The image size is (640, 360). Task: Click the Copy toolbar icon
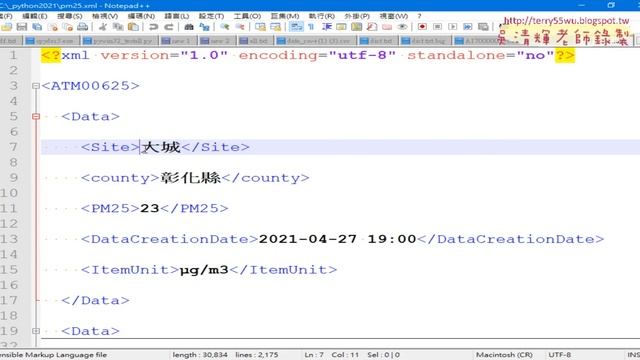point(118,27)
